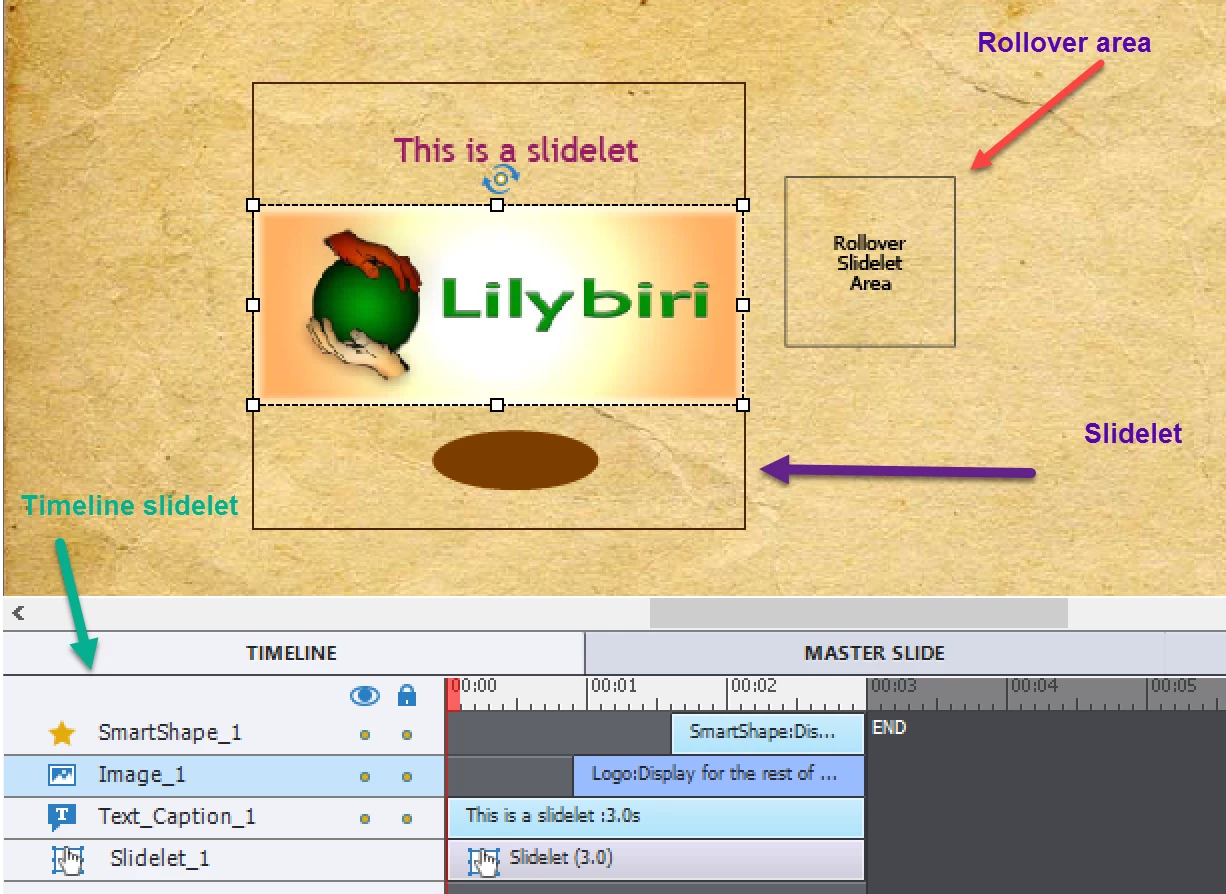This screenshot has width=1226, height=894.
Task: Click the rotate handle above the logo image
Action: pos(500,179)
